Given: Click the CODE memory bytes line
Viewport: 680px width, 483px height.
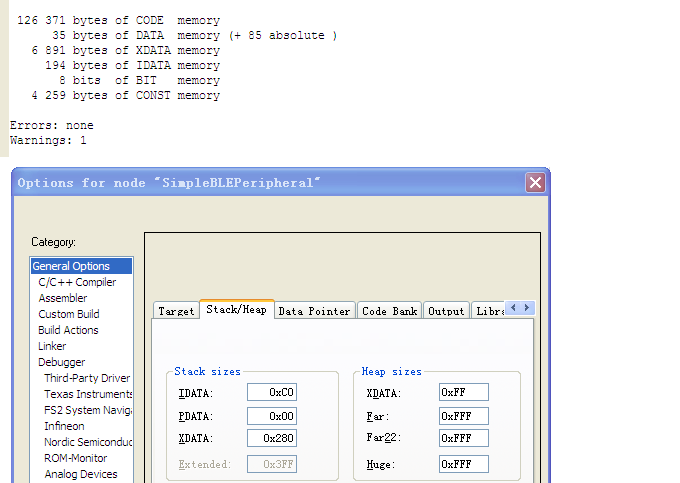Looking at the screenshot, I should click(x=118, y=20).
